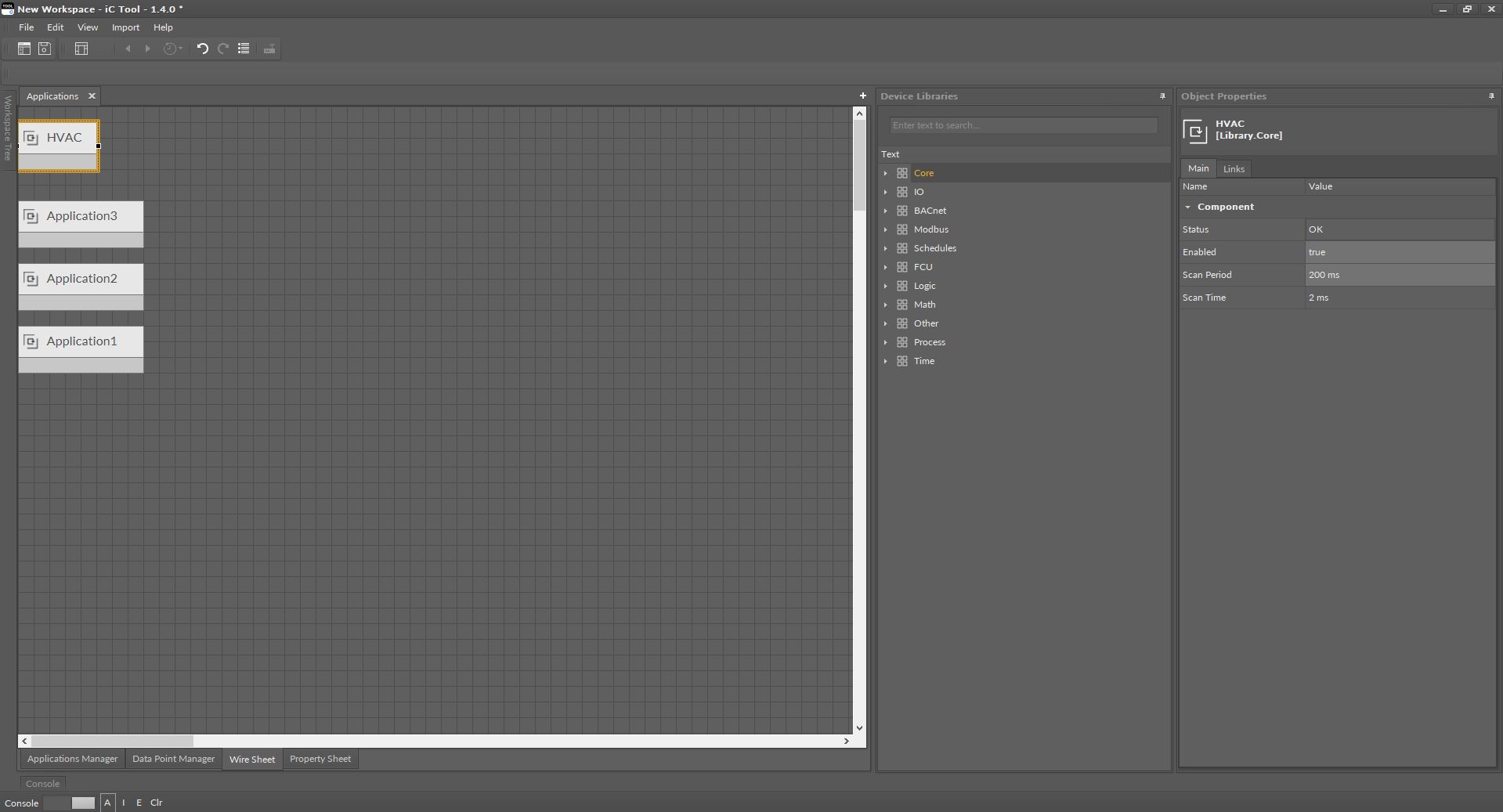Switch to the Property Sheet tab
1503x812 pixels.
[x=320, y=759]
